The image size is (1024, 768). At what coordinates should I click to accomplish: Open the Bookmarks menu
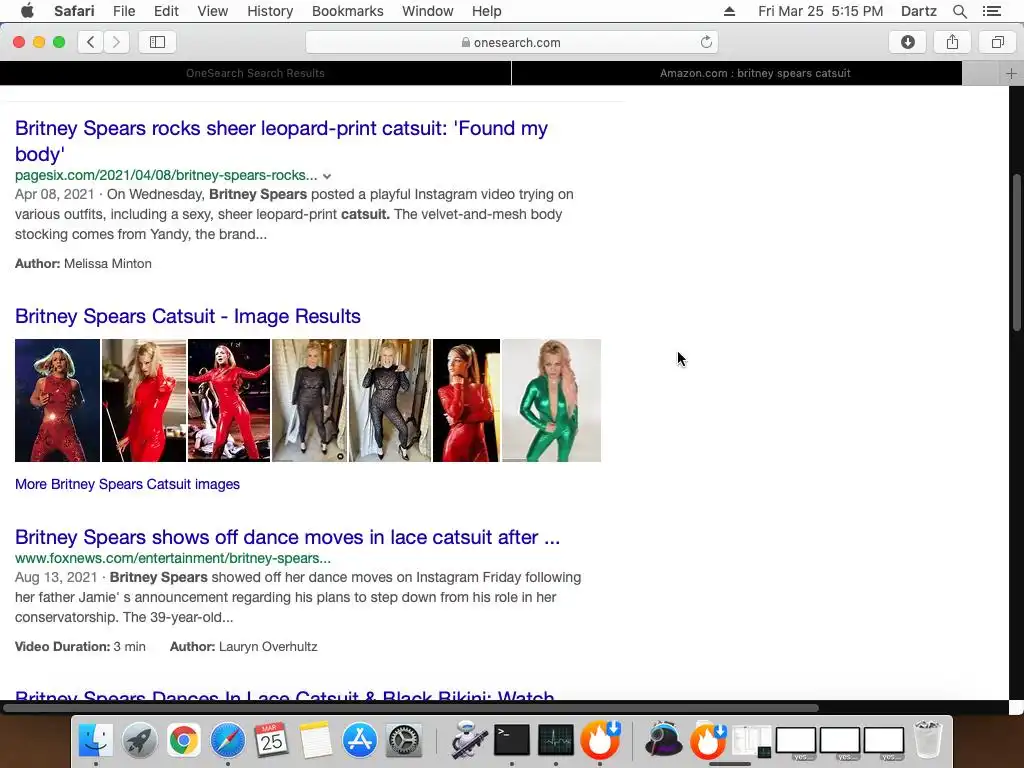[347, 11]
